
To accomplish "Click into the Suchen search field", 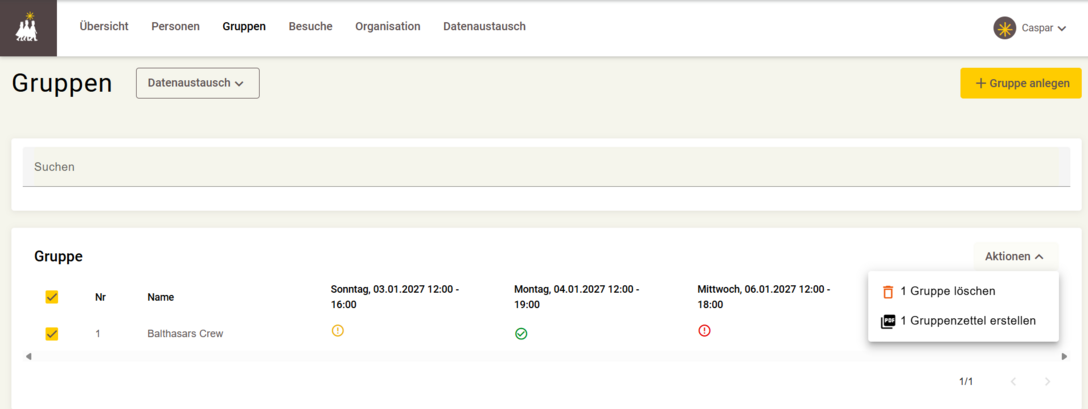I will [x=547, y=167].
